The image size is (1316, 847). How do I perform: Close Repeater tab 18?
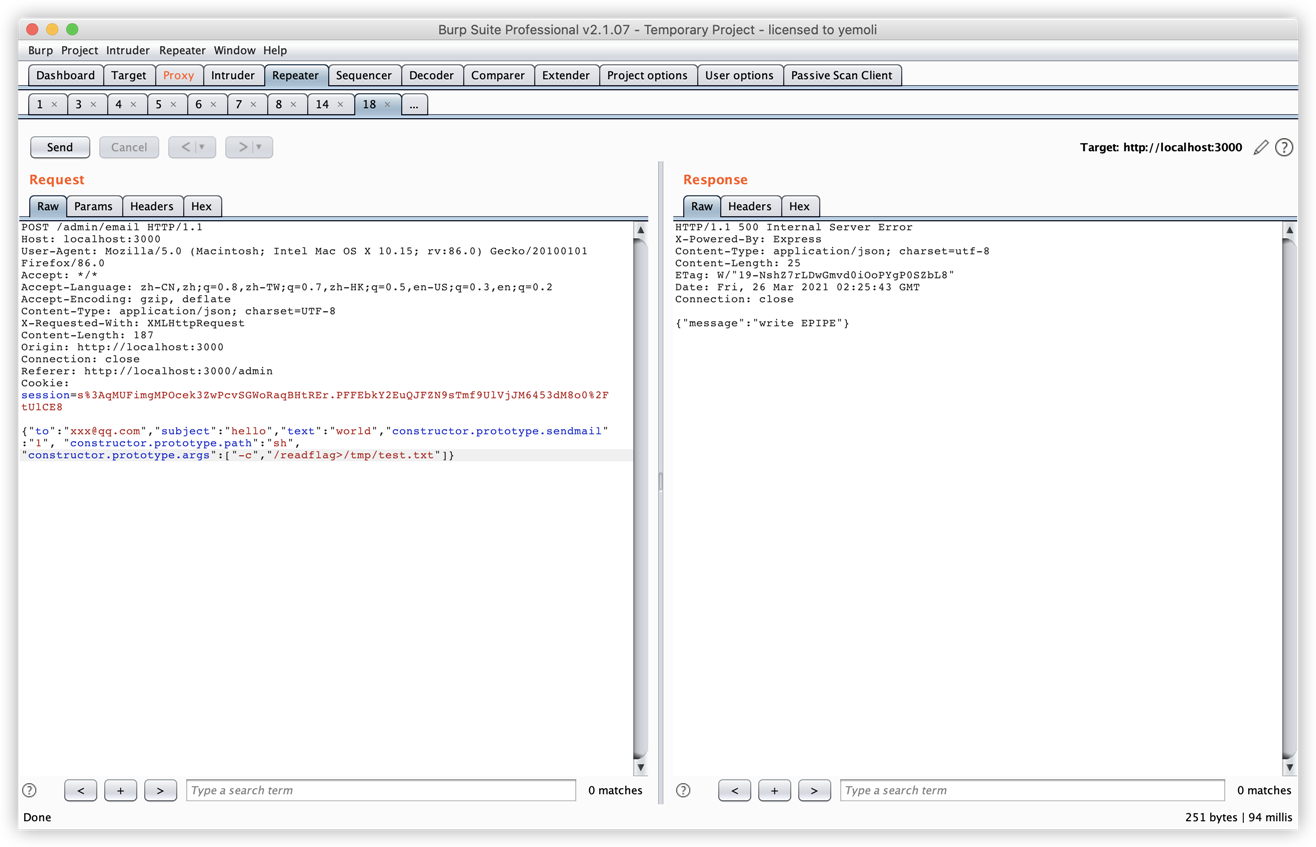click(387, 104)
